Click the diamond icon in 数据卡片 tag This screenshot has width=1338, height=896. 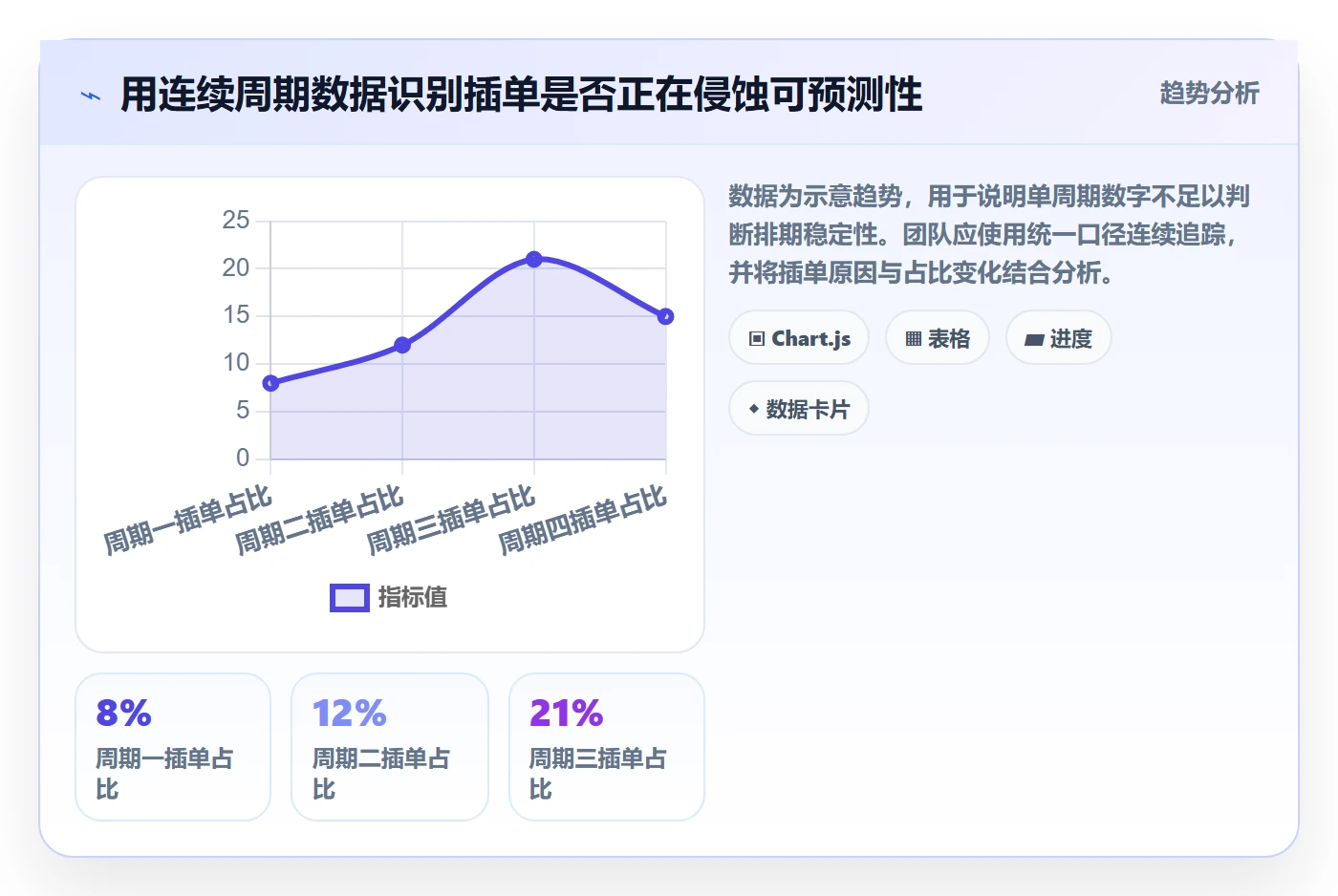[x=754, y=409]
